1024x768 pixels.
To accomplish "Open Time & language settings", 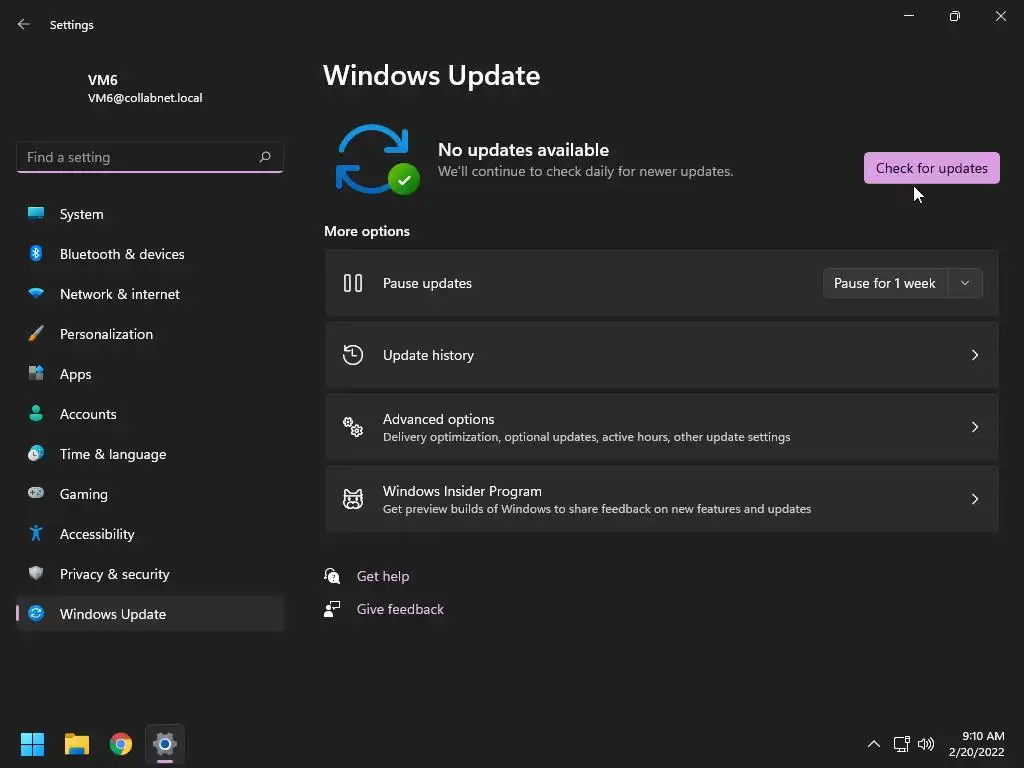I will [150, 454].
